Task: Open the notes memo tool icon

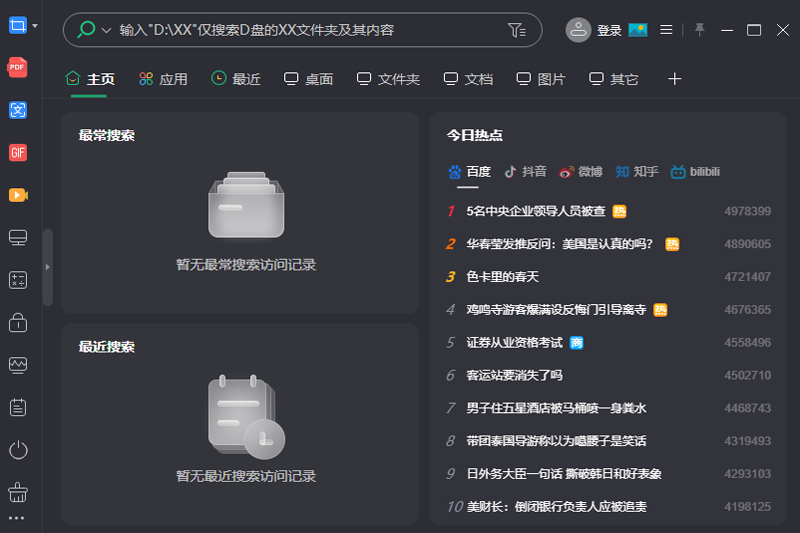Action: tap(18, 408)
